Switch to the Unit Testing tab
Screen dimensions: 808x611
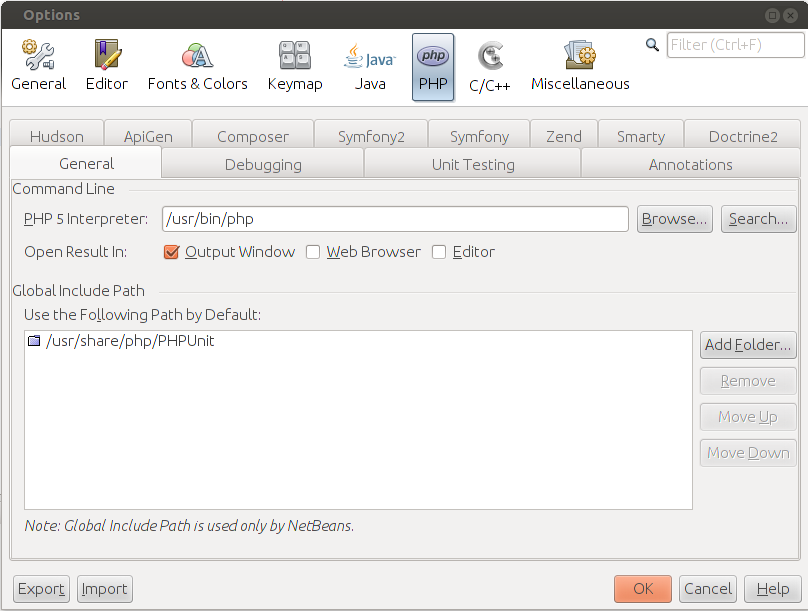click(x=473, y=164)
